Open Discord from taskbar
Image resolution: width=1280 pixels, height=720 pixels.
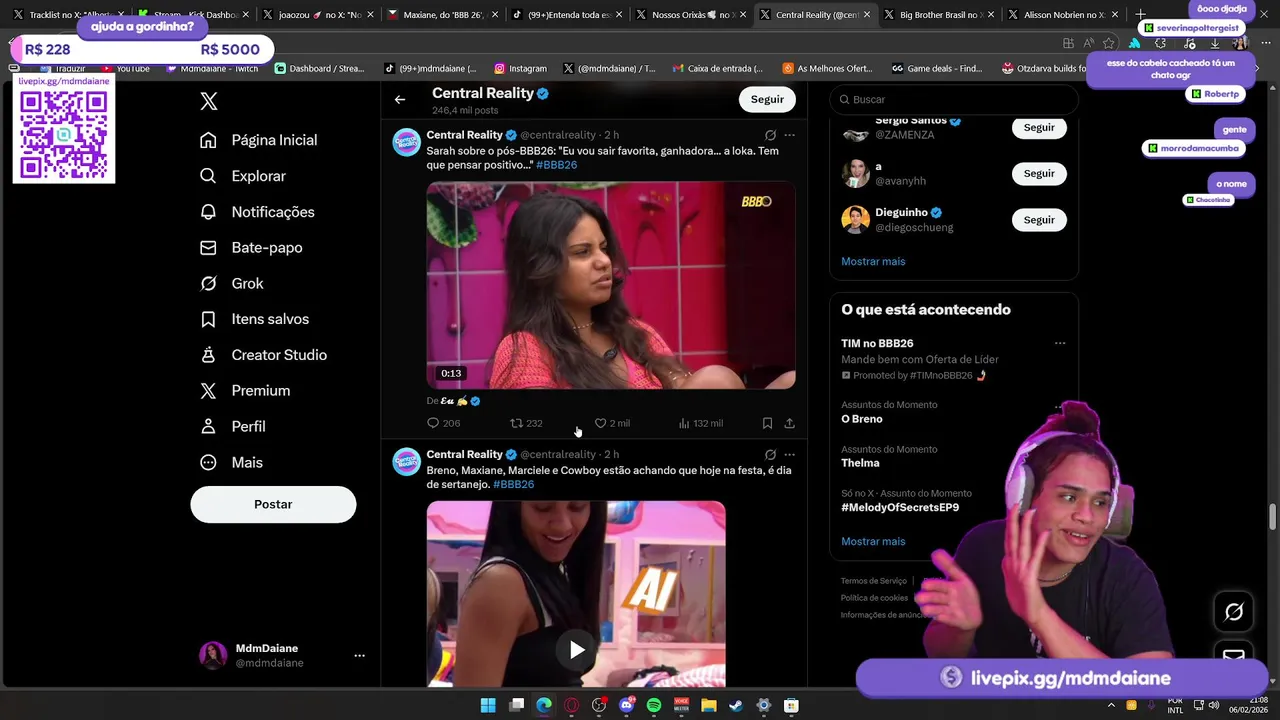[627, 705]
